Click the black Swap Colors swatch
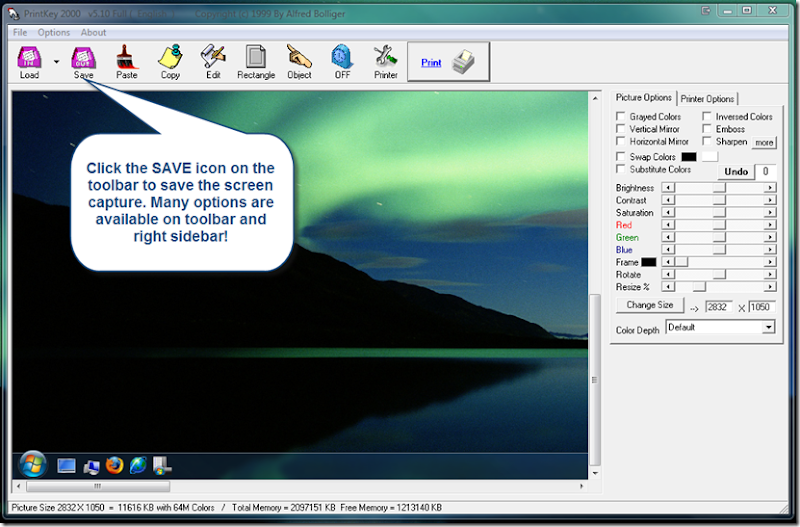The width and height of the screenshot is (800, 527). [x=689, y=157]
